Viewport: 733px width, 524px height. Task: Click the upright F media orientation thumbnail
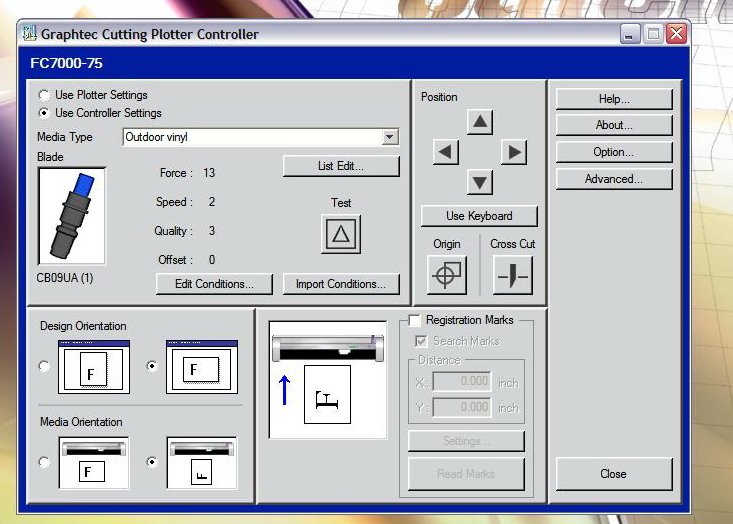(x=94, y=463)
